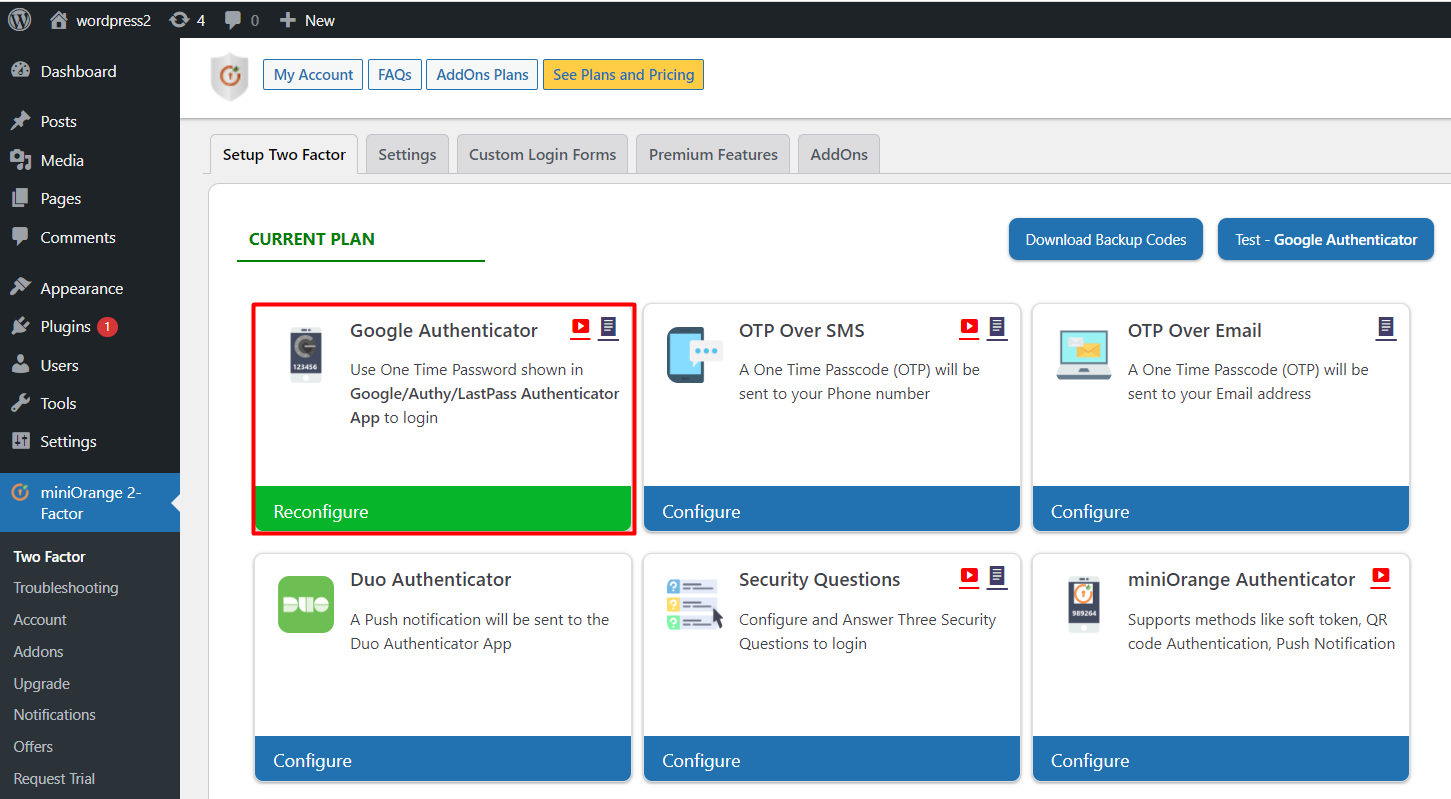Open Upgrade submenu item
Screen dimensions: 1451x799
(42, 684)
